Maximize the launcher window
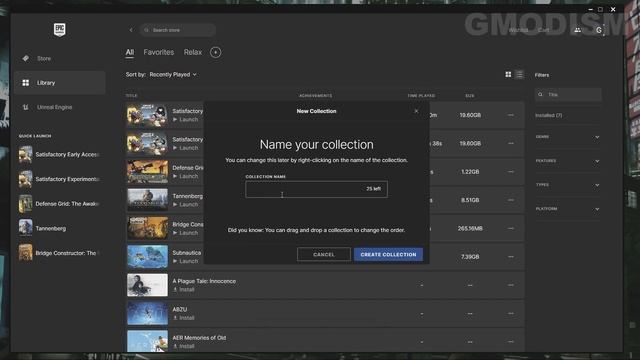 [x=600, y=9]
